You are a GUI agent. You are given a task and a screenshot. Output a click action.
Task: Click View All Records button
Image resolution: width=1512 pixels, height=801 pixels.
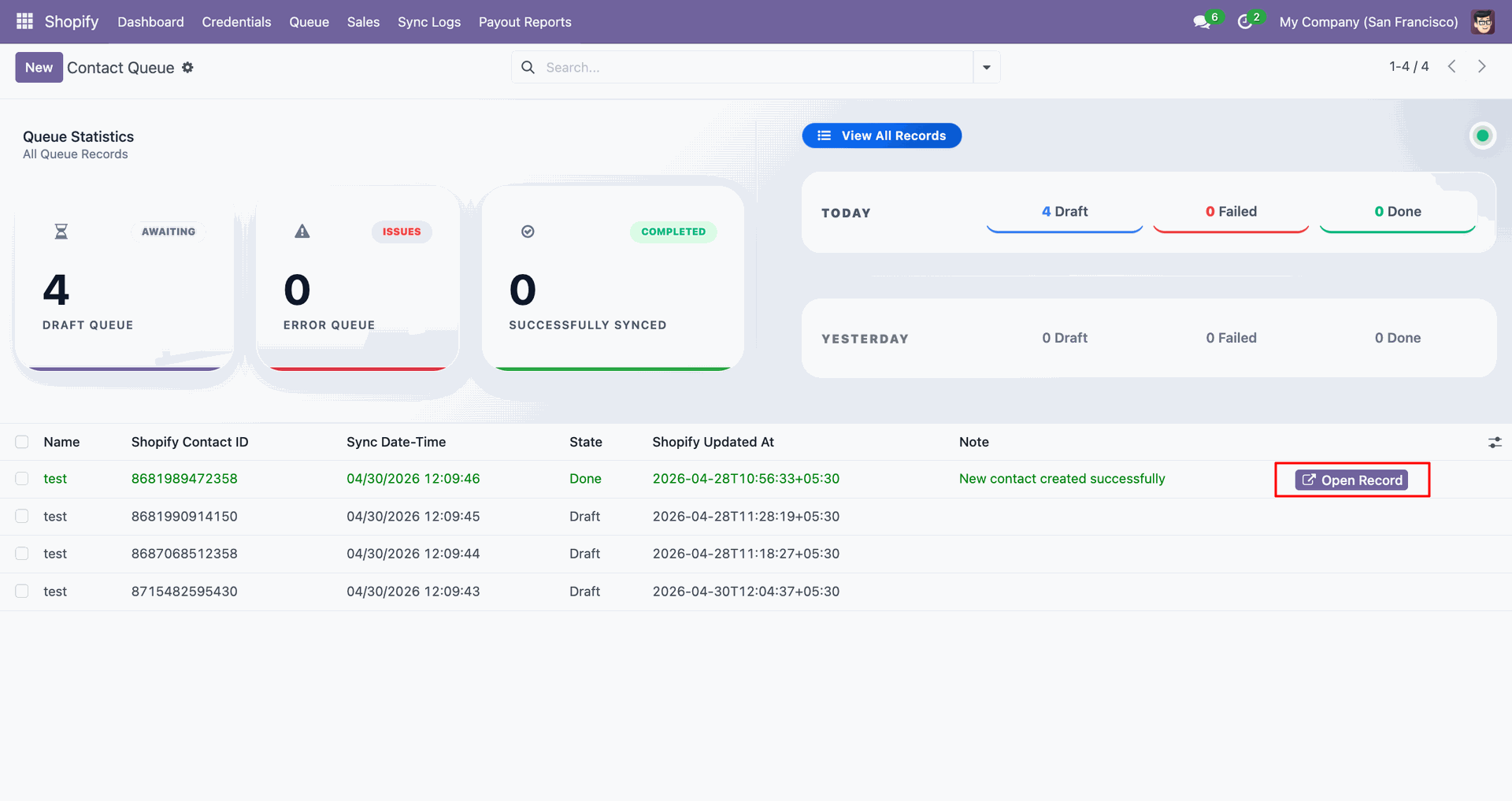click(882, 135)
